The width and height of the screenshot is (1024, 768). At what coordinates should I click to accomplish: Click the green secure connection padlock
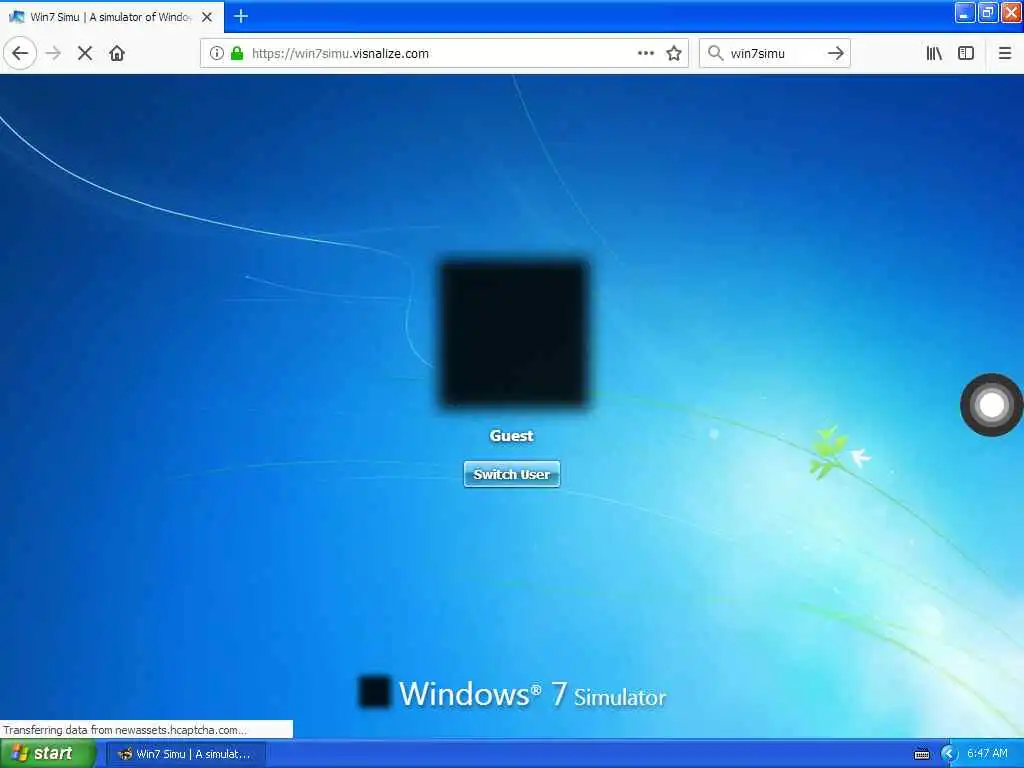click(237, 53)
